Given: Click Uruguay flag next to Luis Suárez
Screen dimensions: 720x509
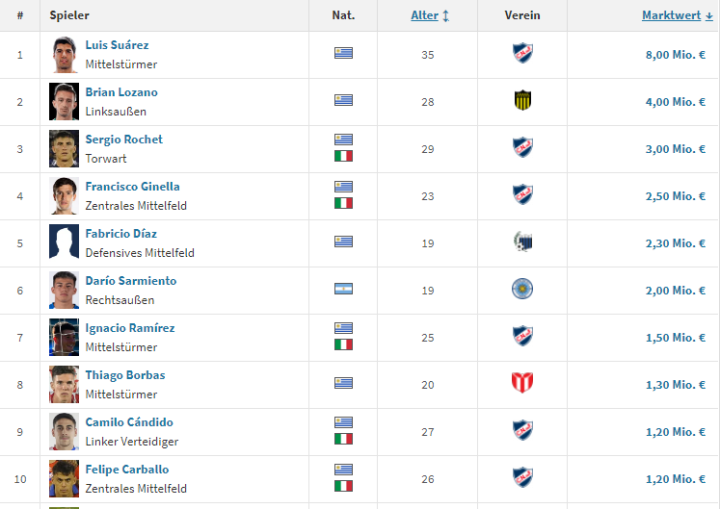Looking at the screenshot, I should [343, 54].
